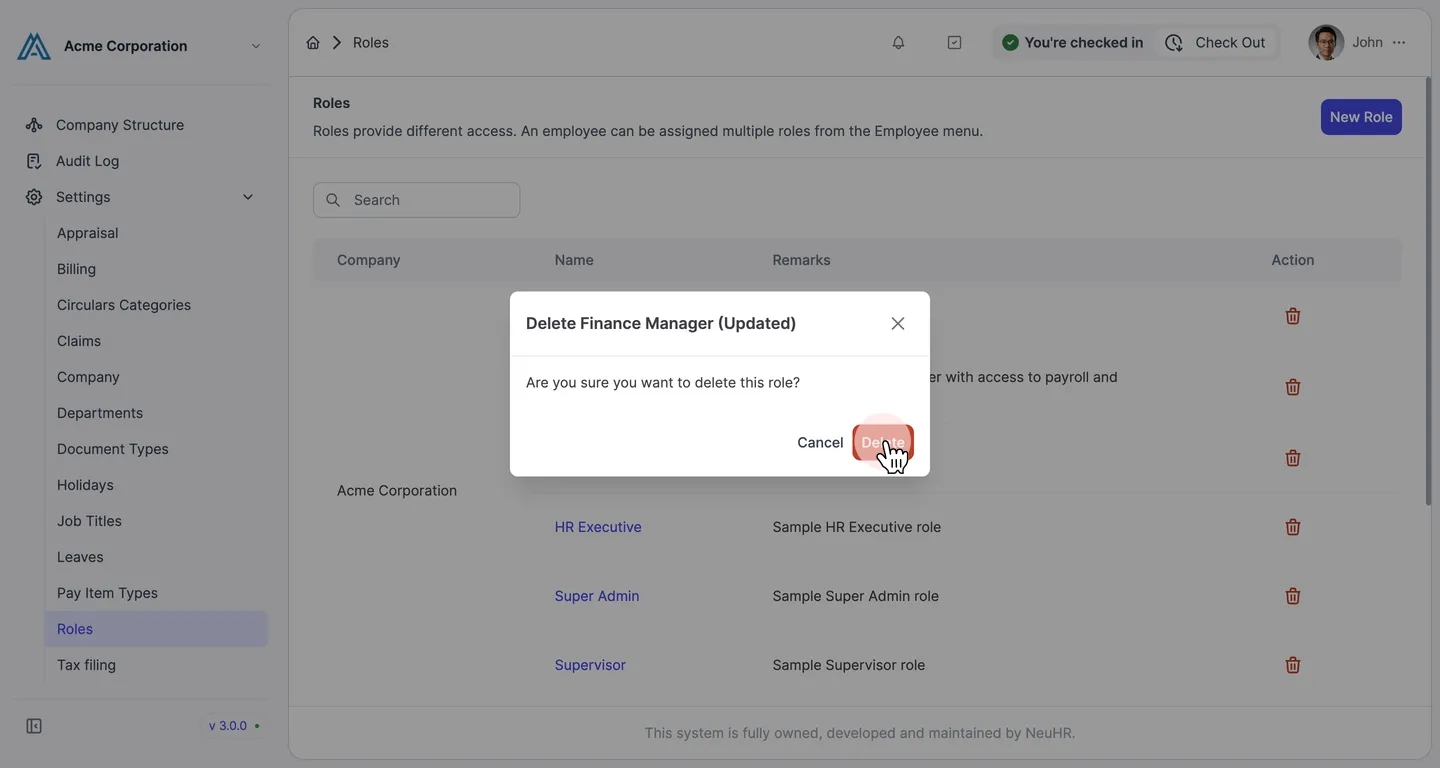1440x768 pixels.
Task: Delete the Super Admin role via trash icon
Action: 1293,596
